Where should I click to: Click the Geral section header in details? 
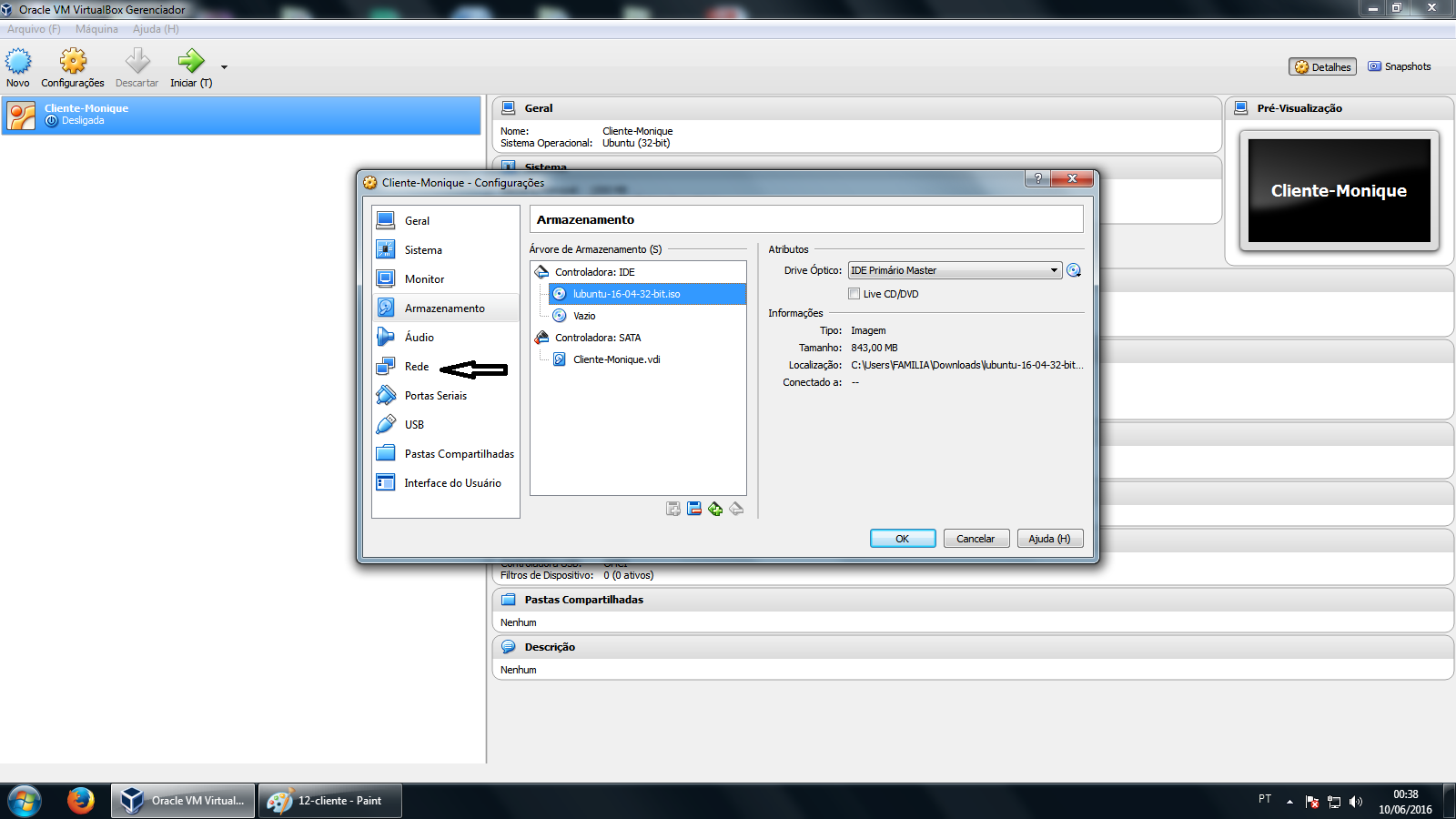tap(857, 108)
